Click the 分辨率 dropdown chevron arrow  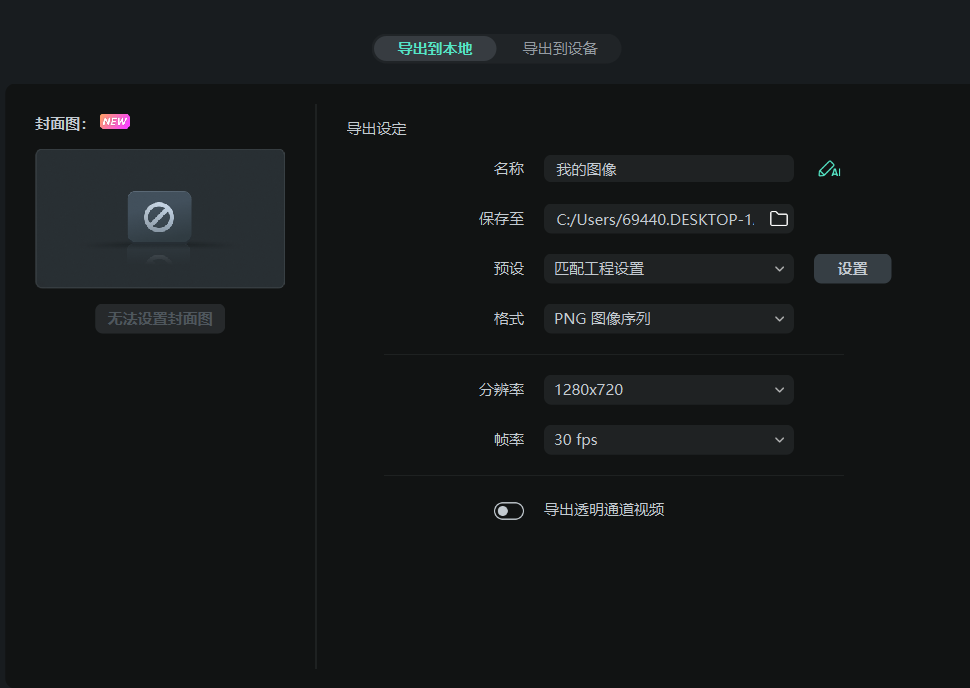pos(779,389)
